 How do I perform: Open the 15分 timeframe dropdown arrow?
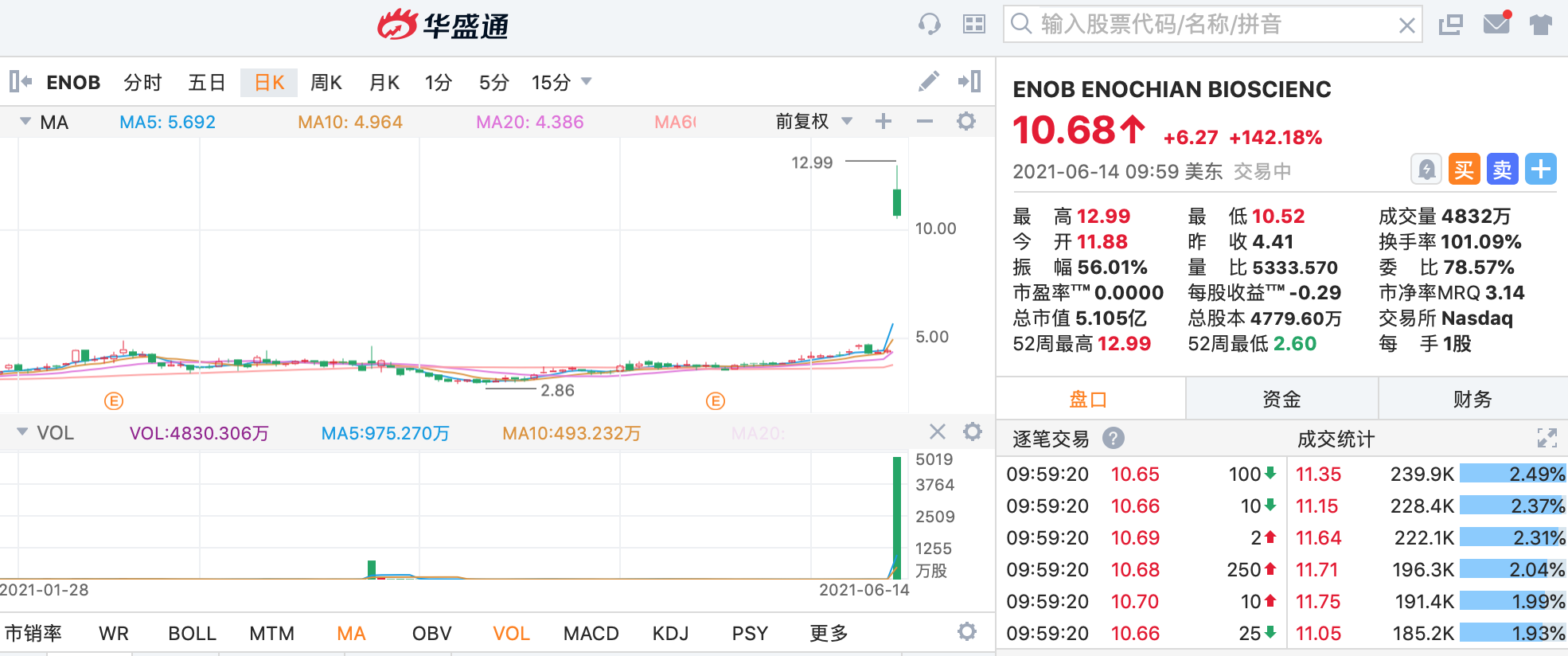[587, 81]
